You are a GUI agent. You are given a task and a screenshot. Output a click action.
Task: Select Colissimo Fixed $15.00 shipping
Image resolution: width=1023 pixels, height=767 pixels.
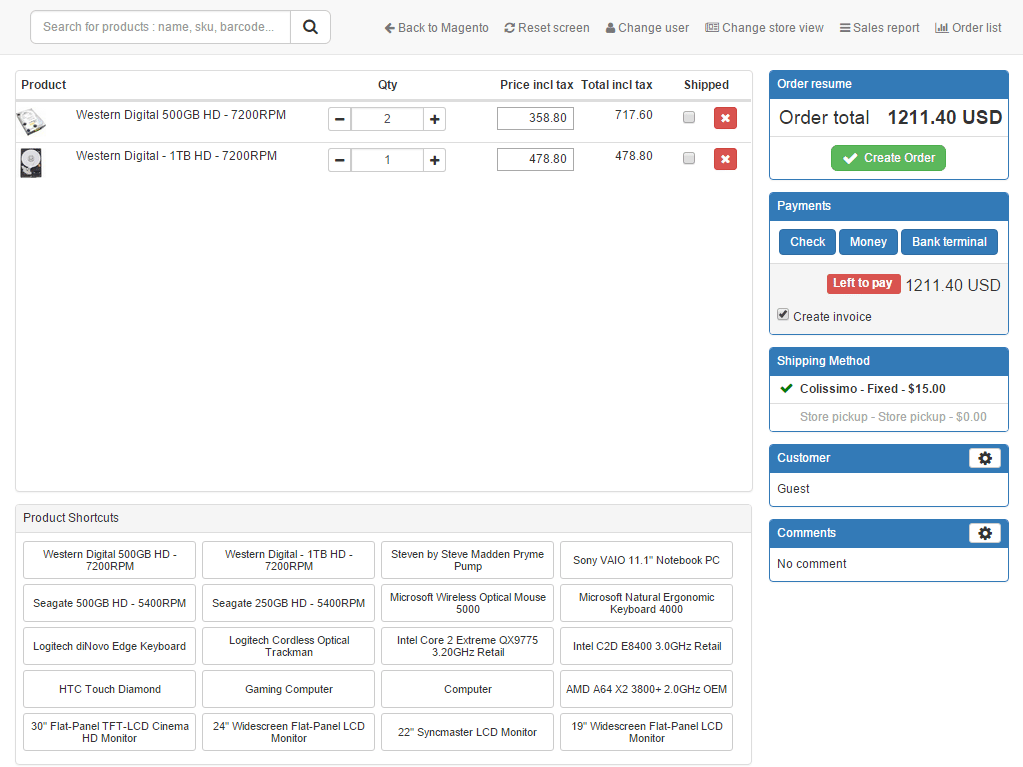click(x=889, y=389)
